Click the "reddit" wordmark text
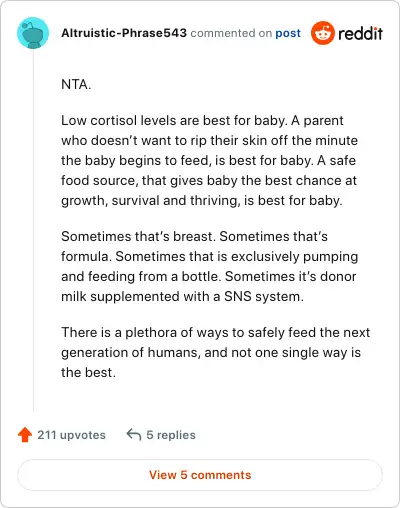Image resolution: width=400 pixels, height=508 pixels. point(360,33)
